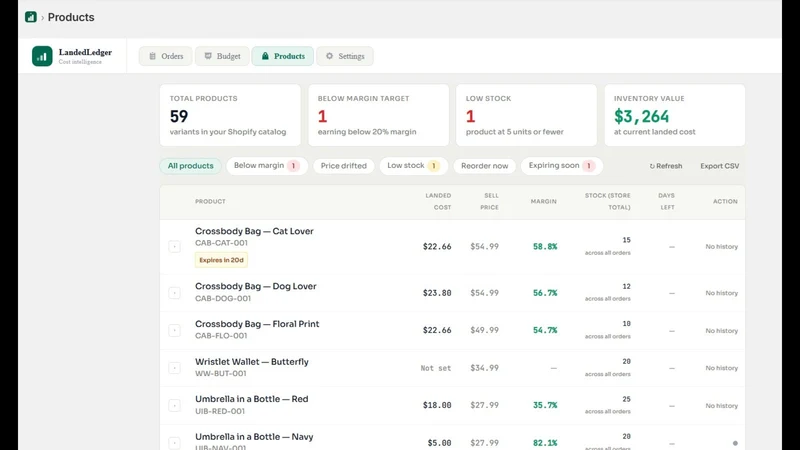Show Reorder now products
This screenshot has width=800, height=450.
click(484, 166)
